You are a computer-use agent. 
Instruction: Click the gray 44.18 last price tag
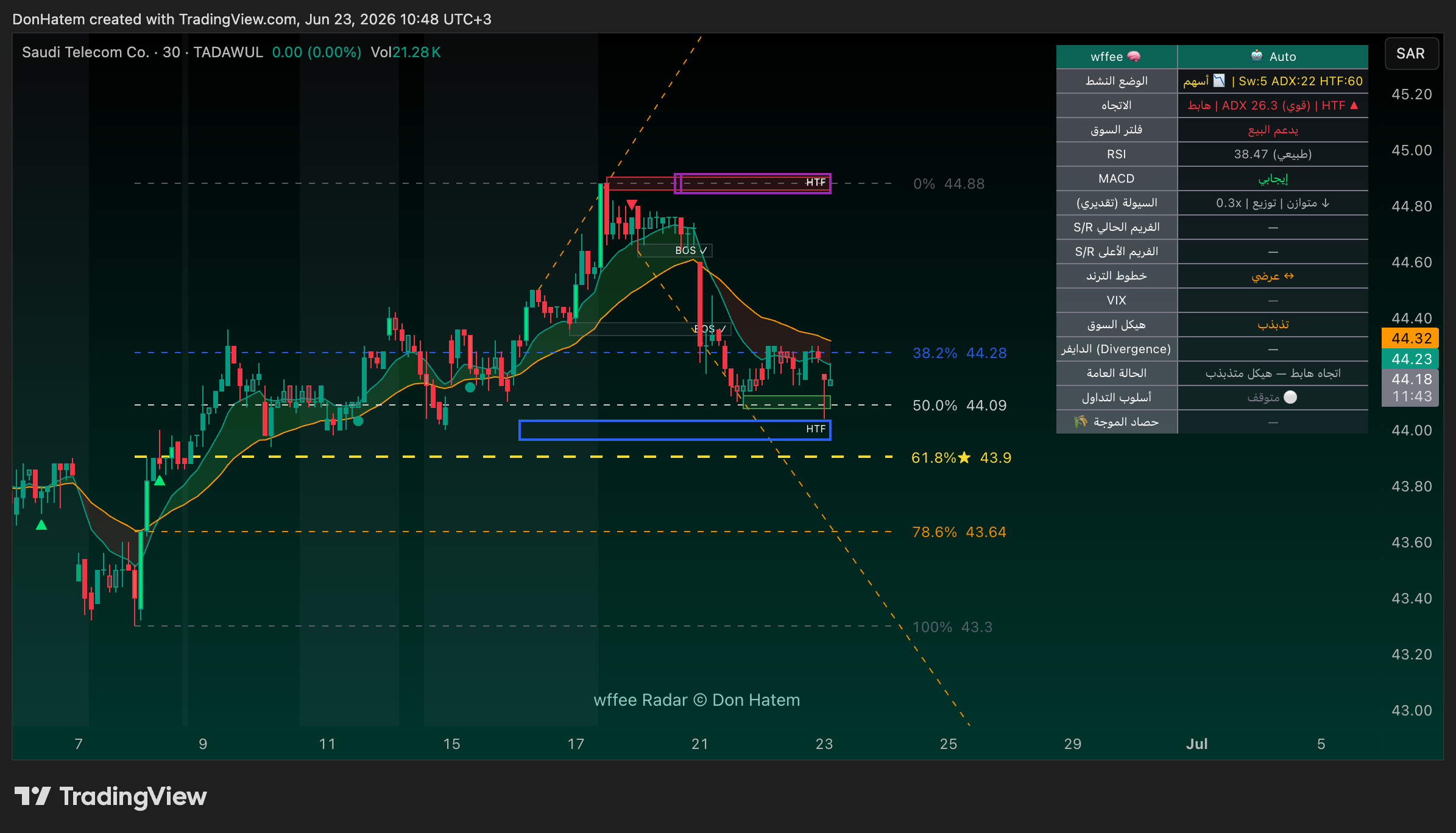pos(1410,379)
